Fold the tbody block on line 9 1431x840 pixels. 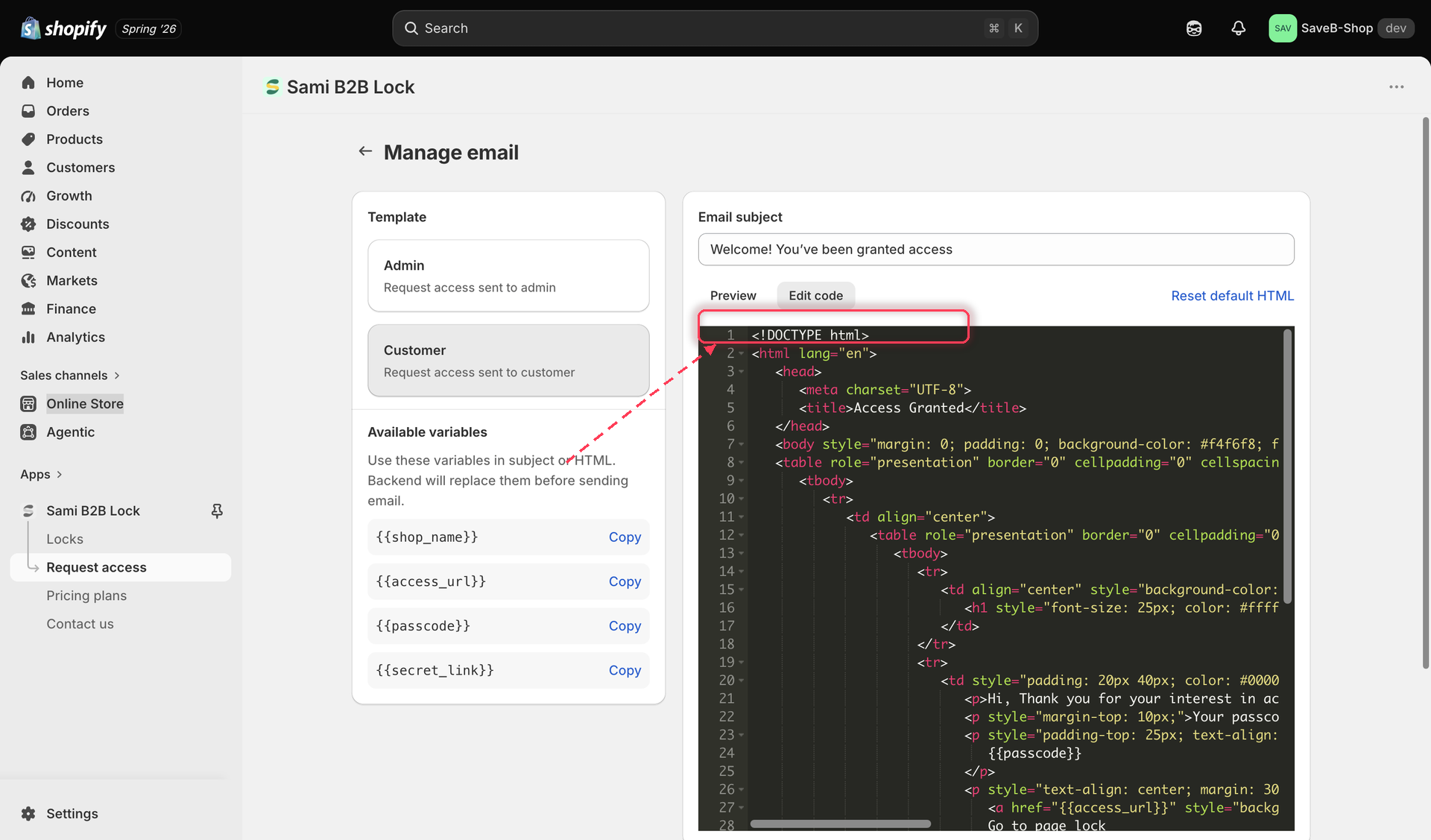(x=742, y=481)
